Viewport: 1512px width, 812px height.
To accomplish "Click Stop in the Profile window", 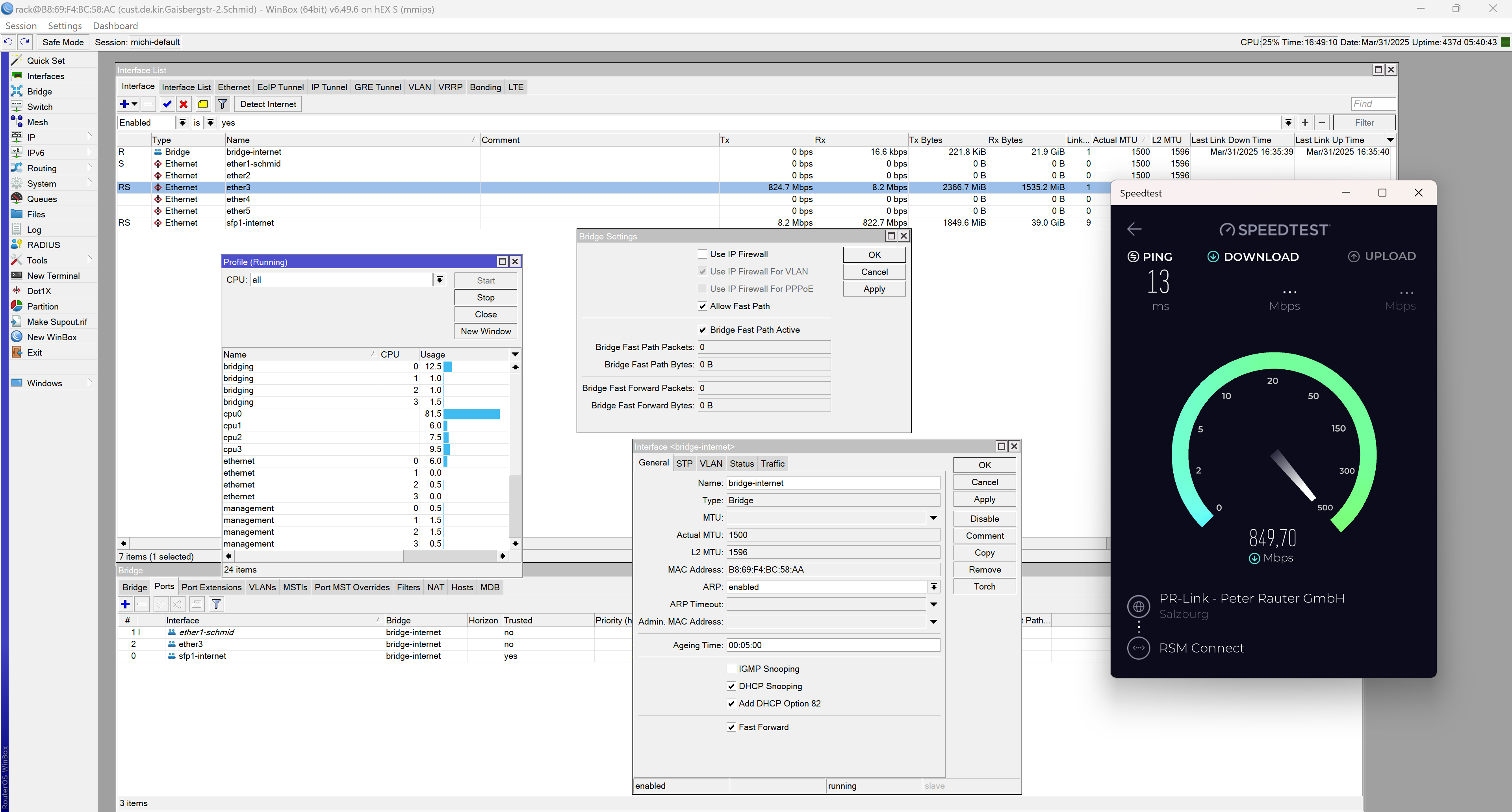I will pos(485,297).
